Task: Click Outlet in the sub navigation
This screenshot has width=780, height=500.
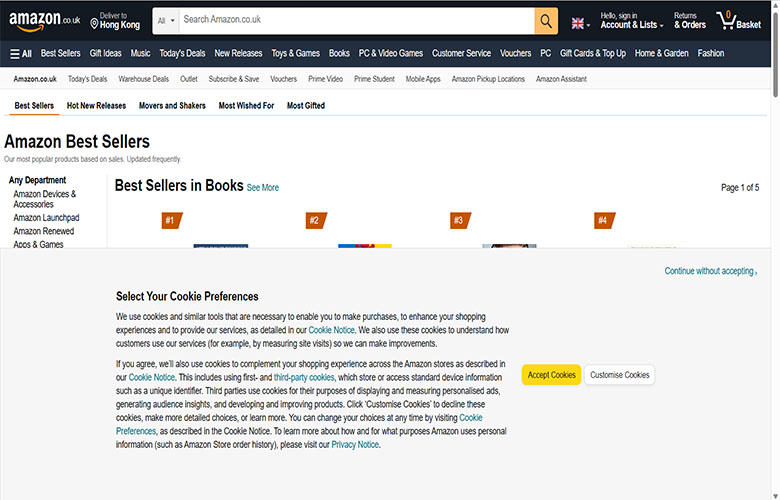Action: click(189, 79)
